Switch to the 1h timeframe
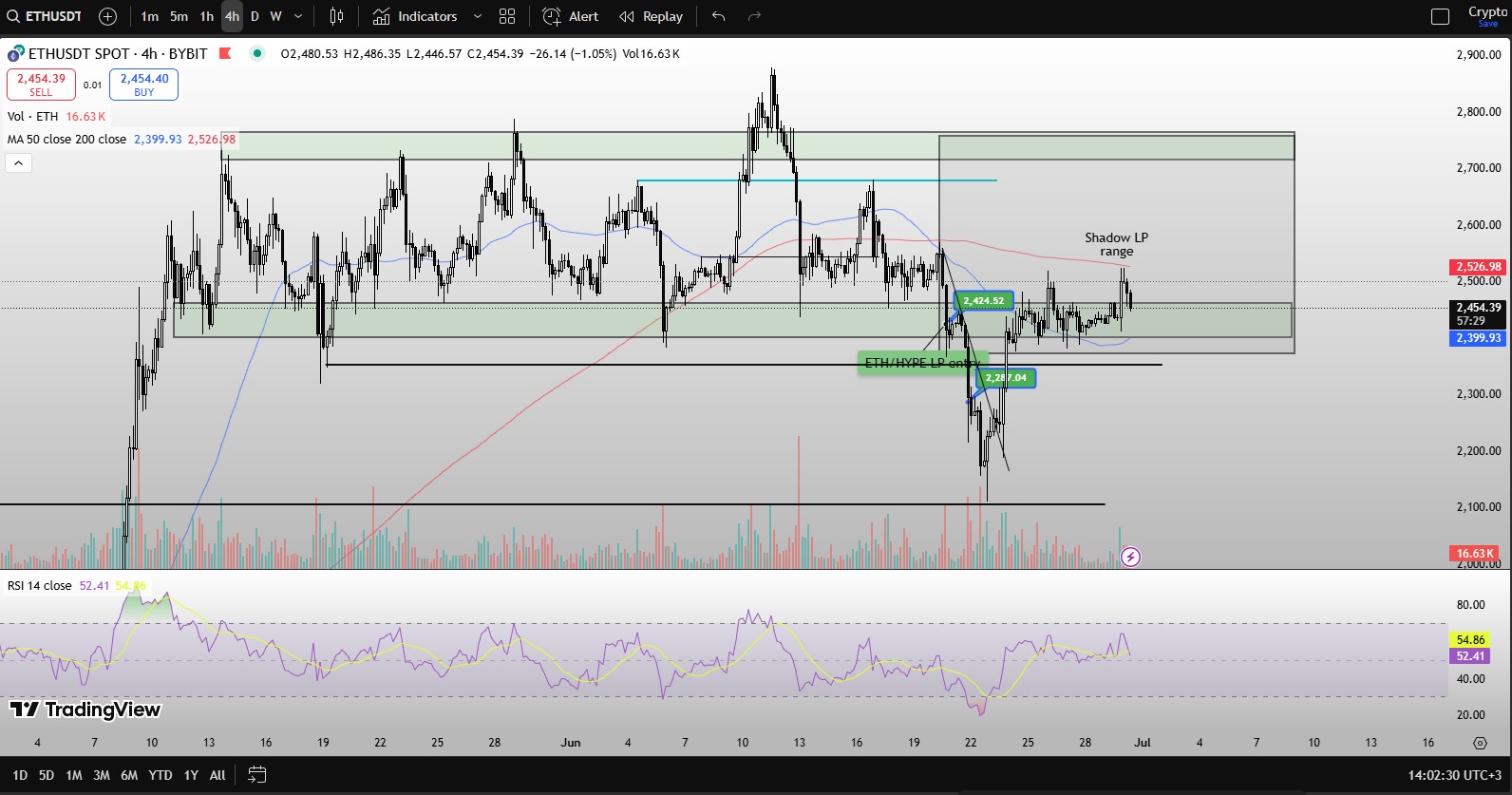Screen dimensions: 1512x795 coord(206,16)
